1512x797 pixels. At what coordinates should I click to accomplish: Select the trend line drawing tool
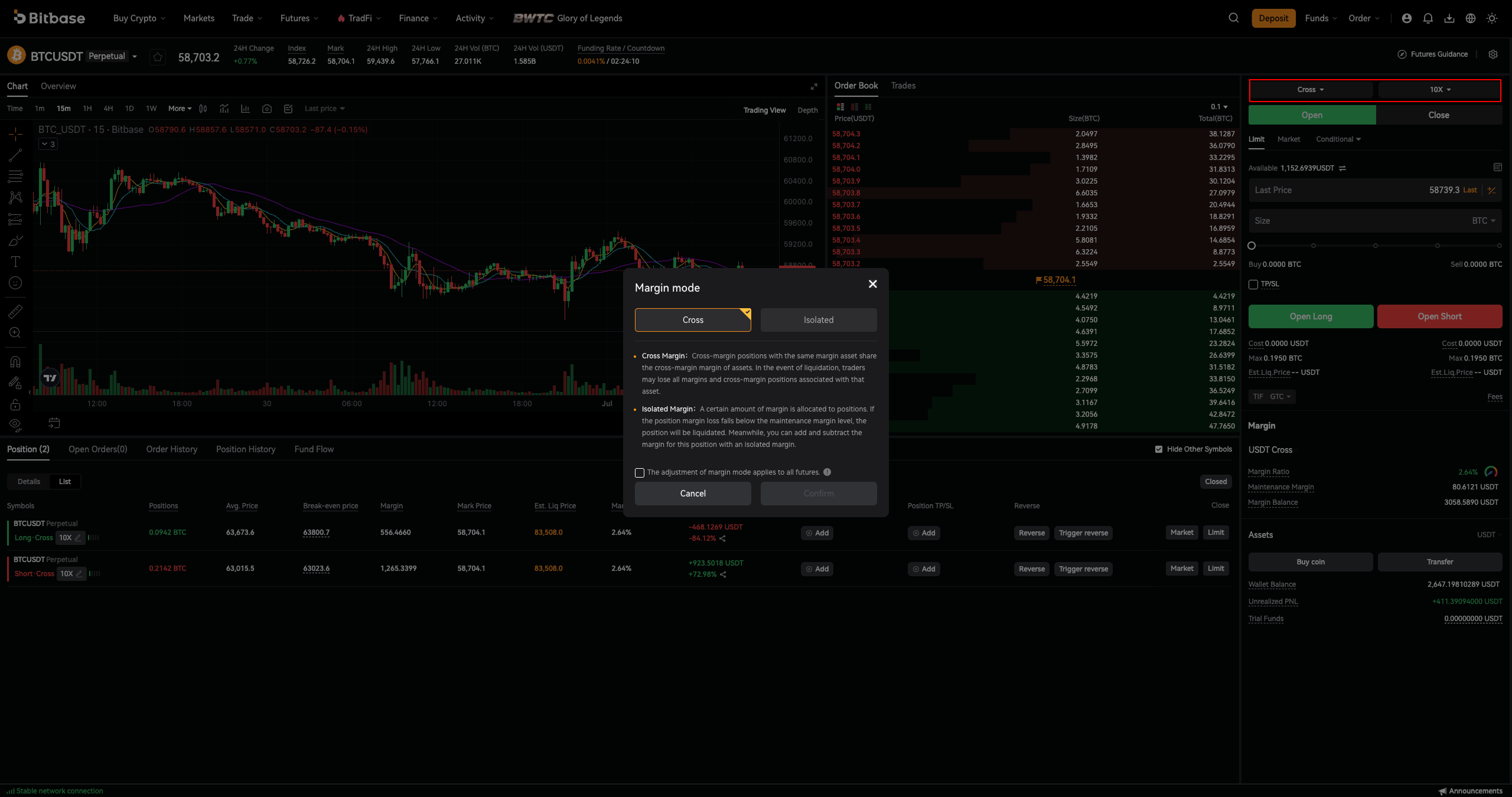coord(16,155)
